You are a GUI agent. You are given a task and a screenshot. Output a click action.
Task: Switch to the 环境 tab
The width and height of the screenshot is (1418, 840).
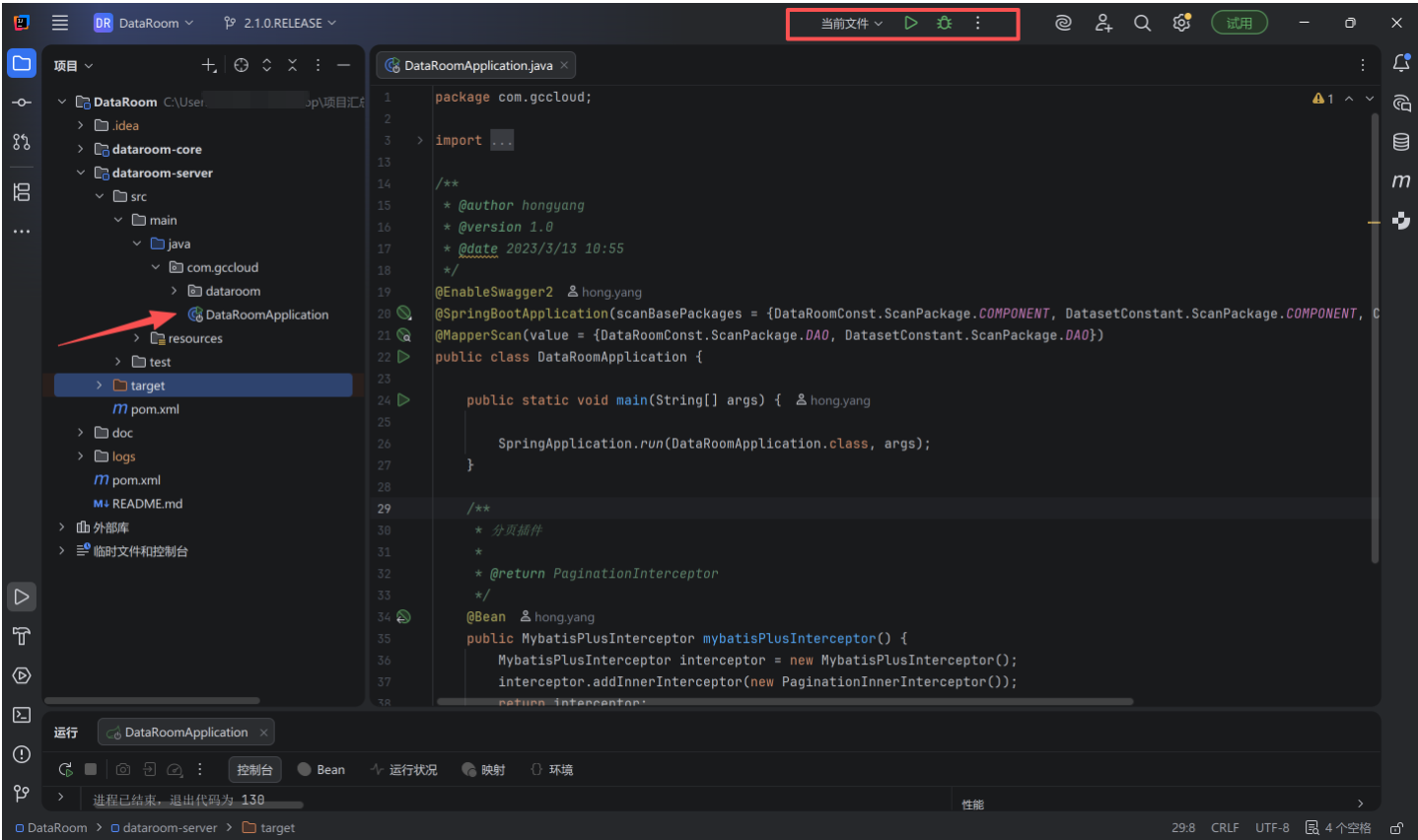551,769
